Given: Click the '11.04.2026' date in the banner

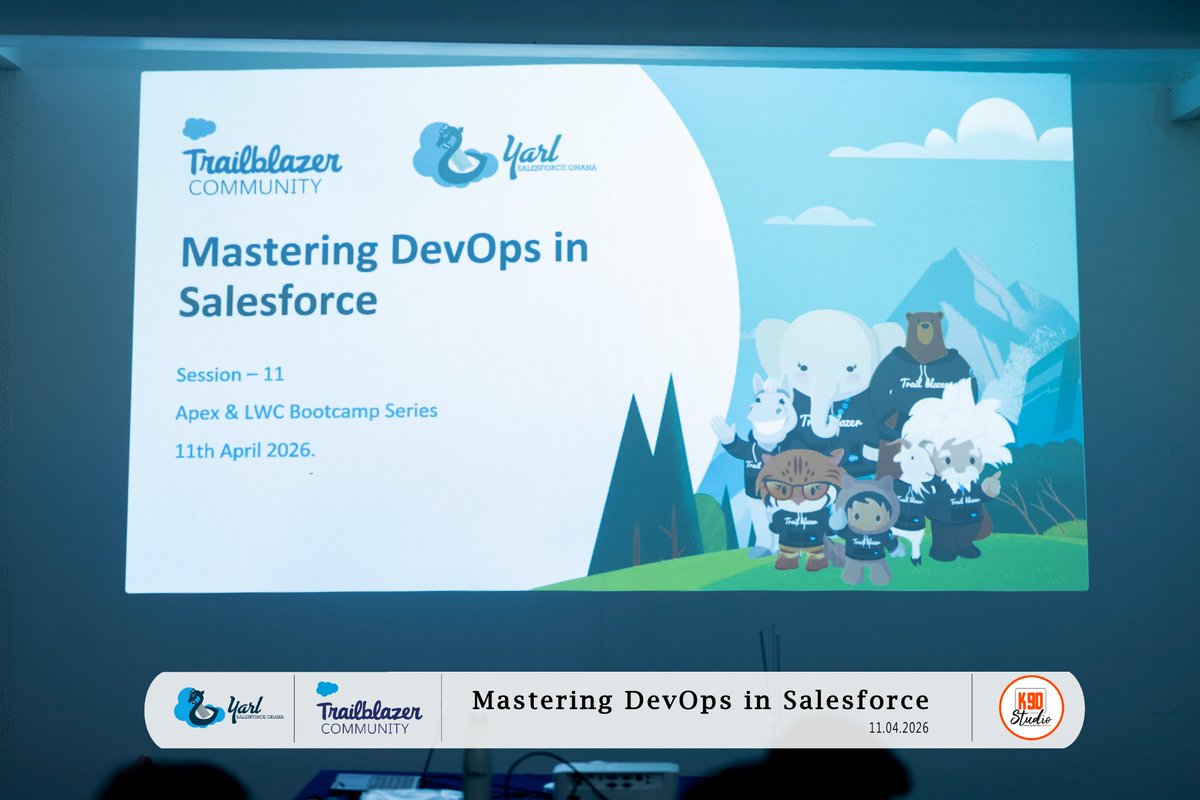Looking at the screenshot, I should click(x=898, y=728).
